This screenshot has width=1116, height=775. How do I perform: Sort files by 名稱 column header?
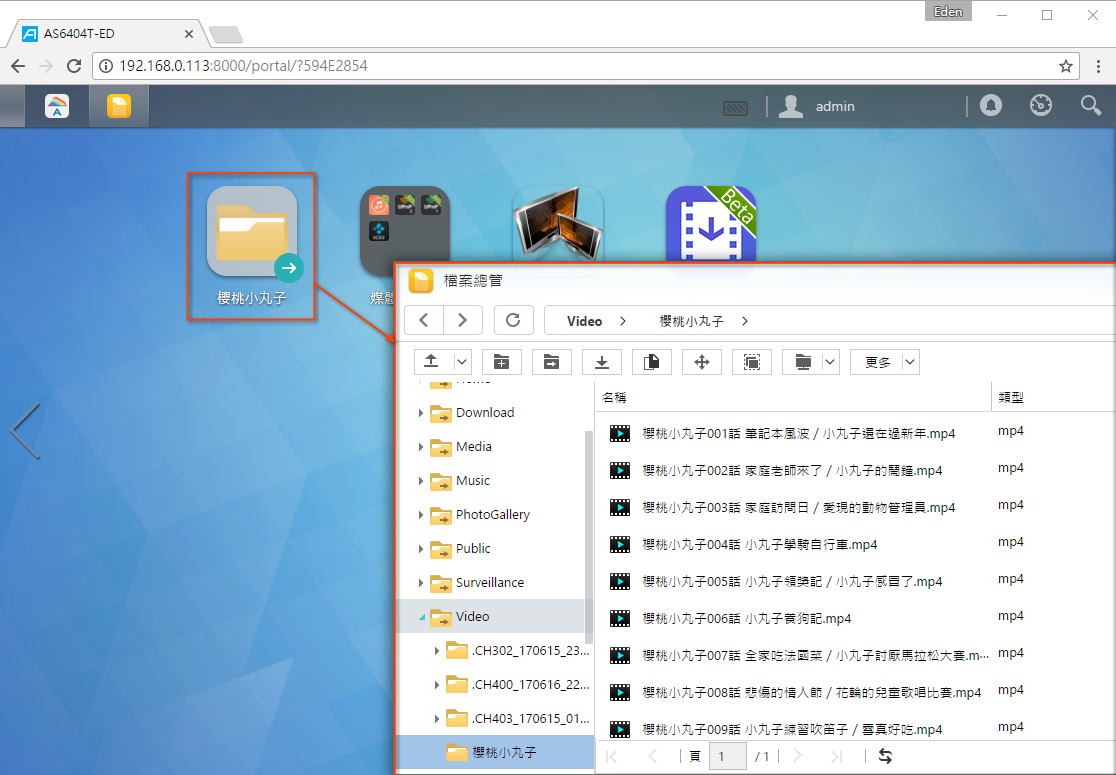(x=793, y=397)
